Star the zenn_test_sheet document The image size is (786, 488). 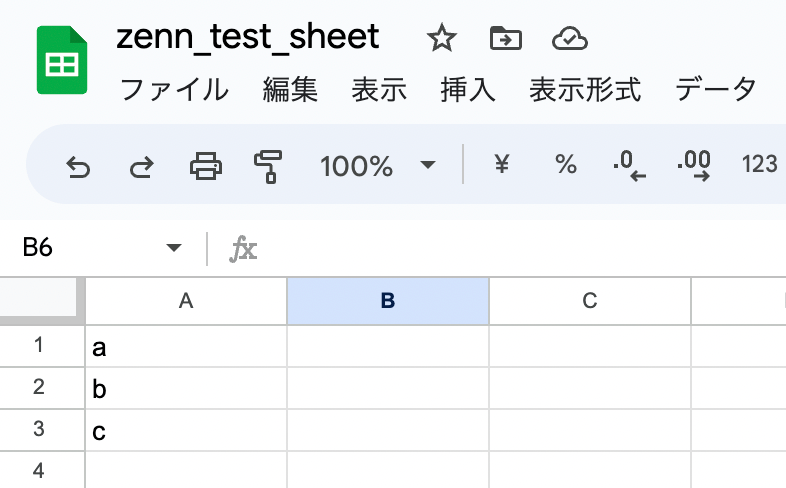[x=442, y=38]
